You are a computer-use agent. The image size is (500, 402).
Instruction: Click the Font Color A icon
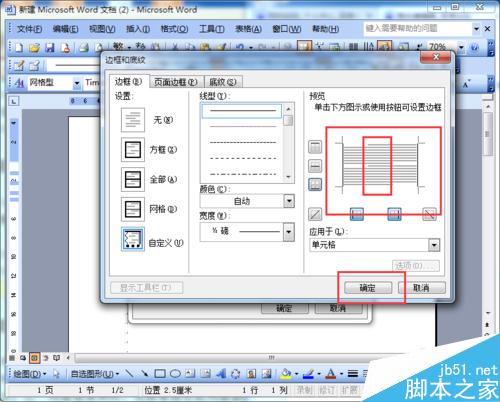pyautogui.click(x=330, y=374)
